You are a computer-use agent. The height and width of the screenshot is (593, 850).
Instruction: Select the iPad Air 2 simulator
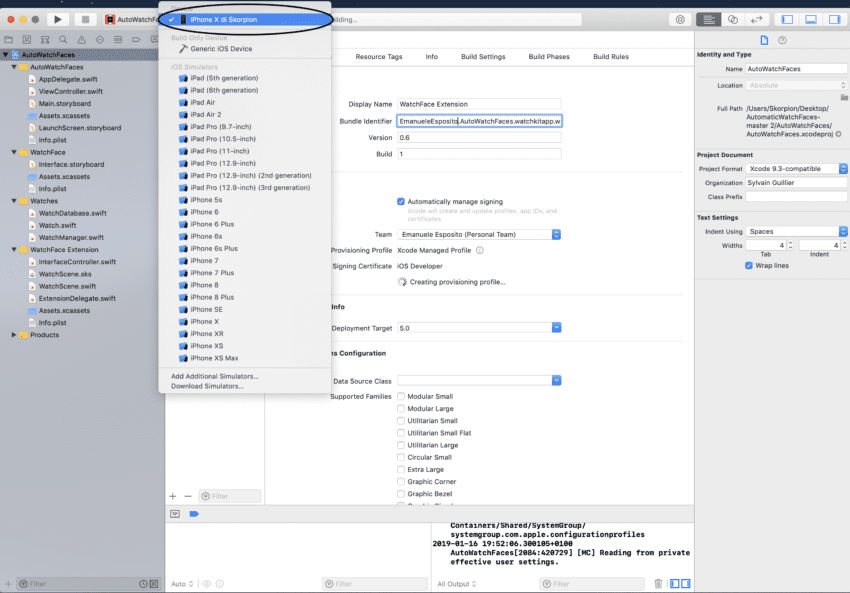tap(245, 114)
